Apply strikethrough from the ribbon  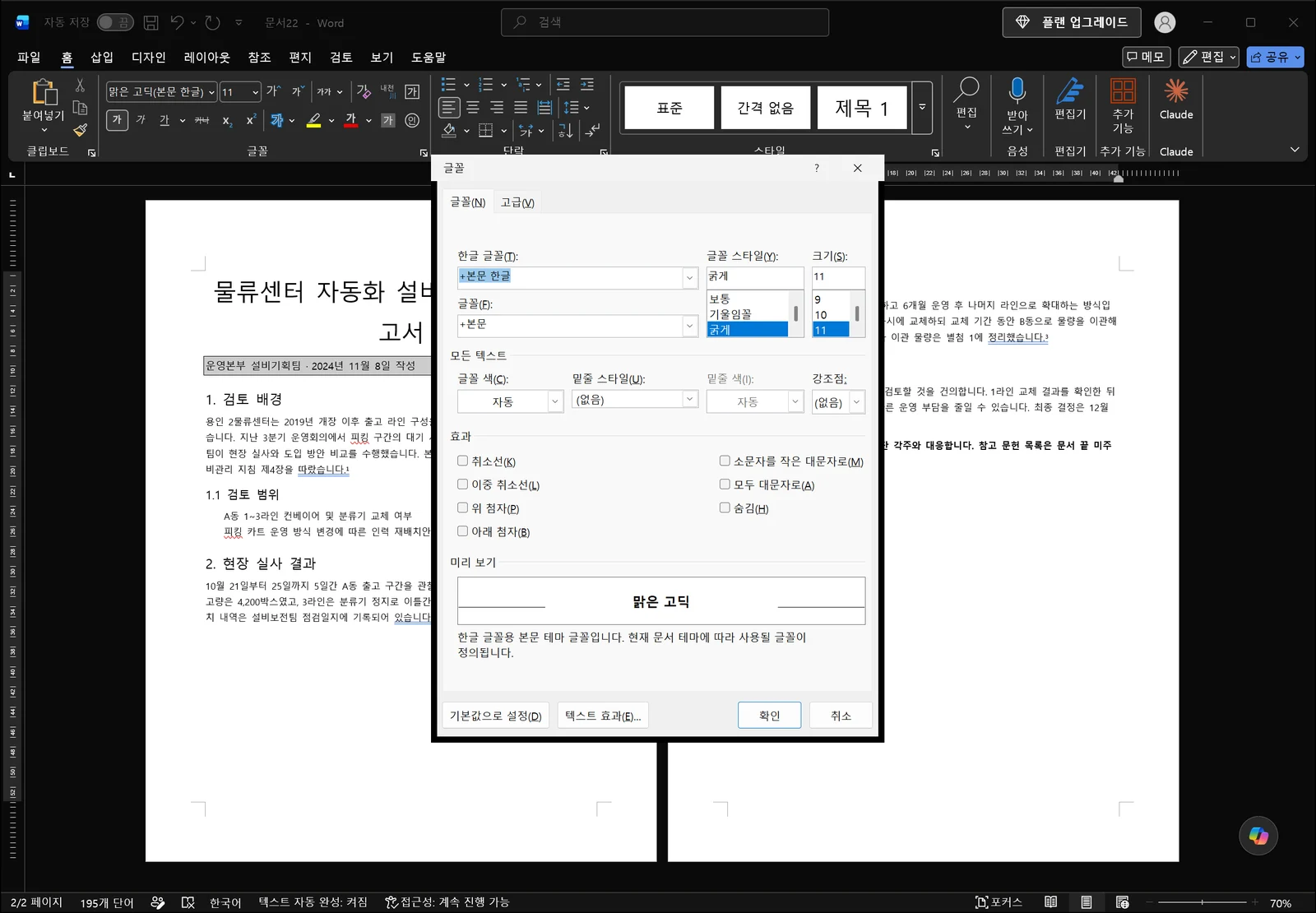point(202,120)
